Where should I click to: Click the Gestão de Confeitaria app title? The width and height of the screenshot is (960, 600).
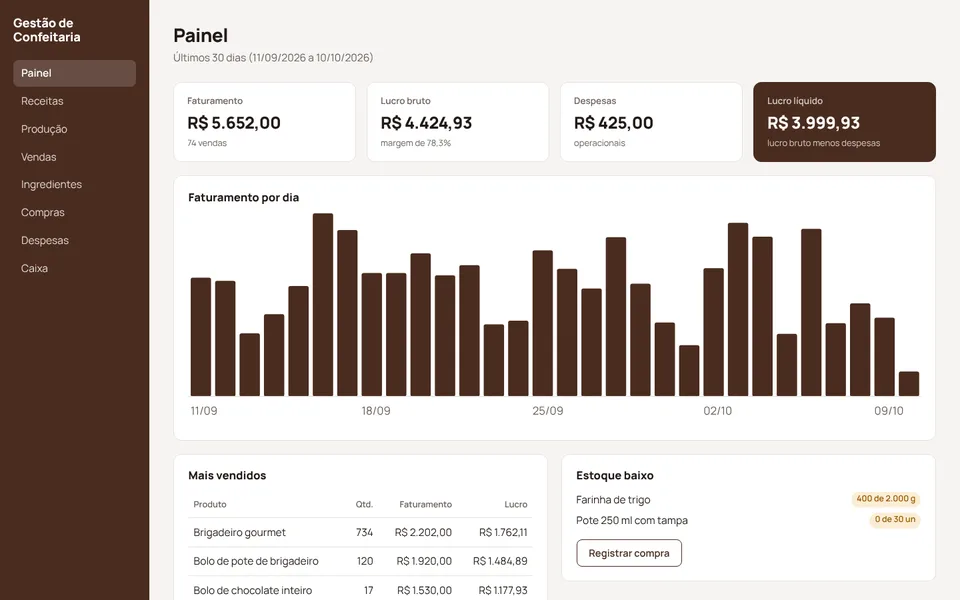(x=47, y=30)
